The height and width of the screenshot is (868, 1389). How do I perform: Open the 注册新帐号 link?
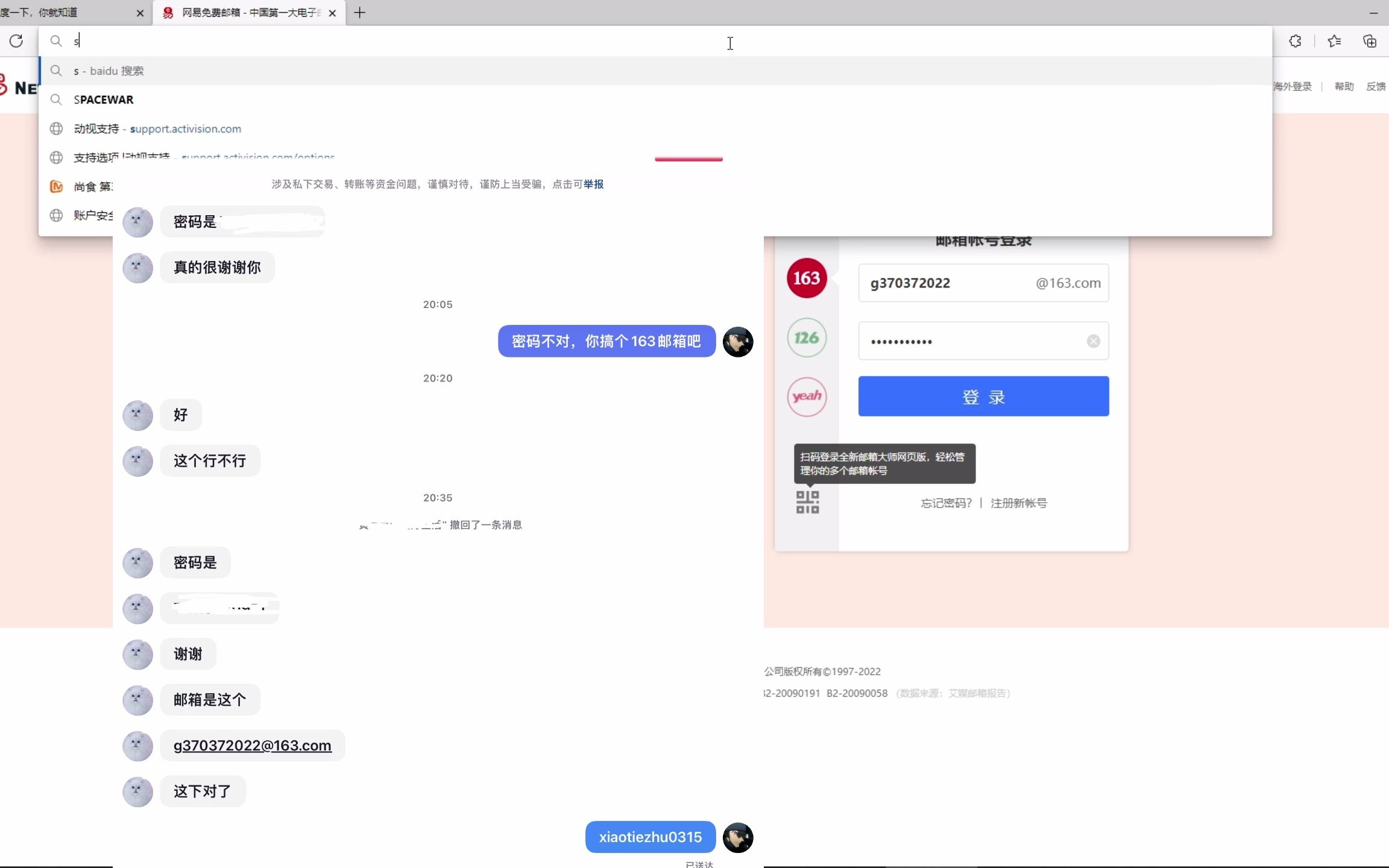click(x=1019, y=503)
